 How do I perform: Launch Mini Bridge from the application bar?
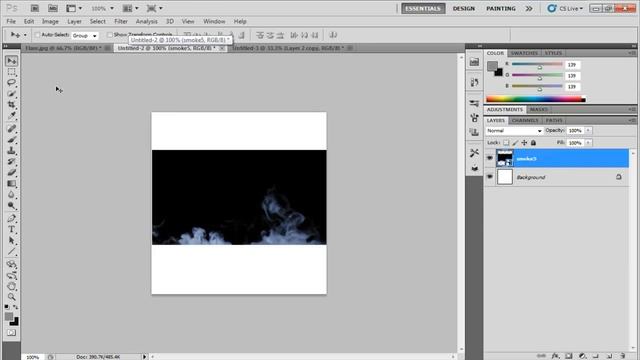coord(53,8)
